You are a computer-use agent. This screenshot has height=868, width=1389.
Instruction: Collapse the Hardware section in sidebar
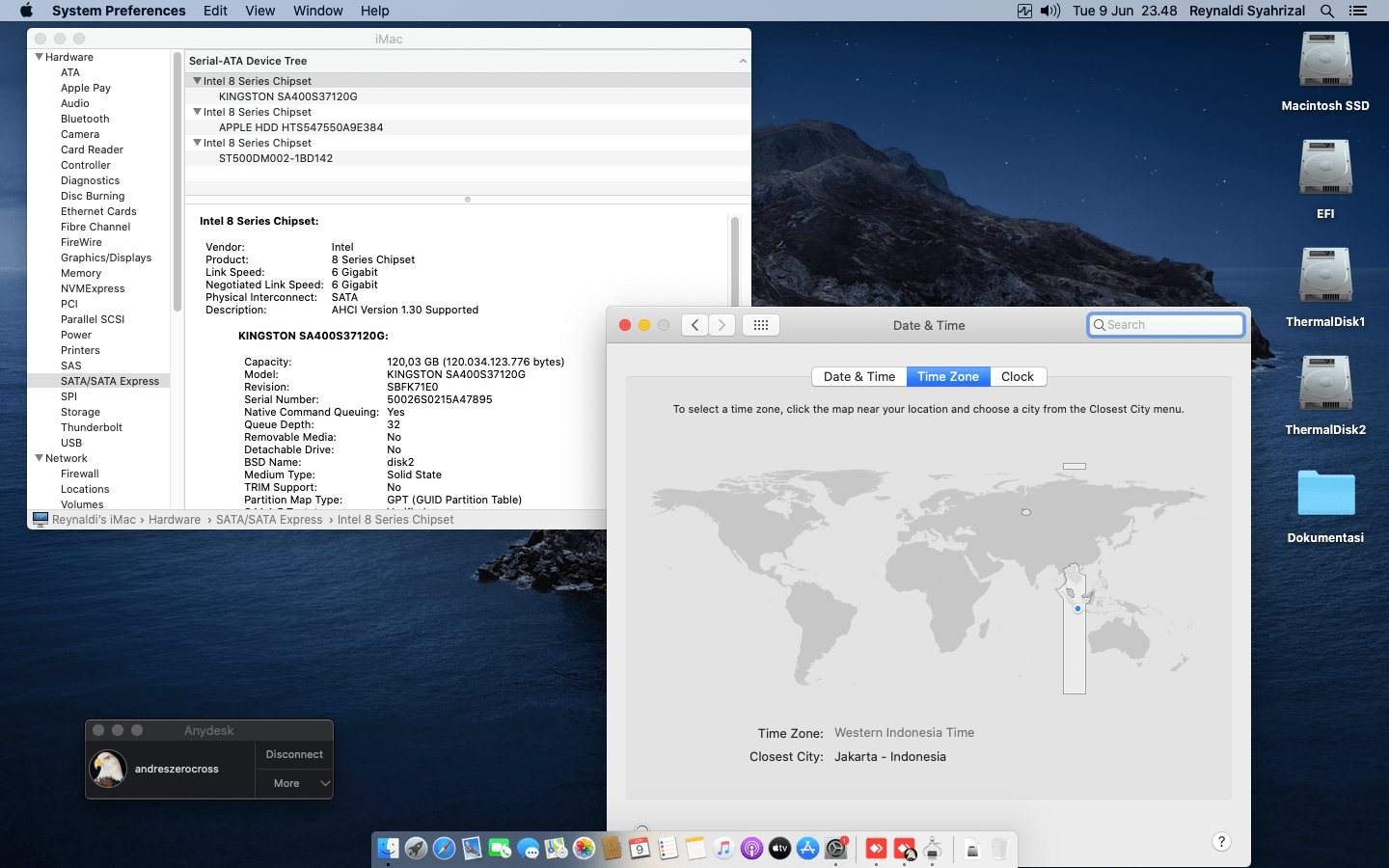click(x=39, y=57)
